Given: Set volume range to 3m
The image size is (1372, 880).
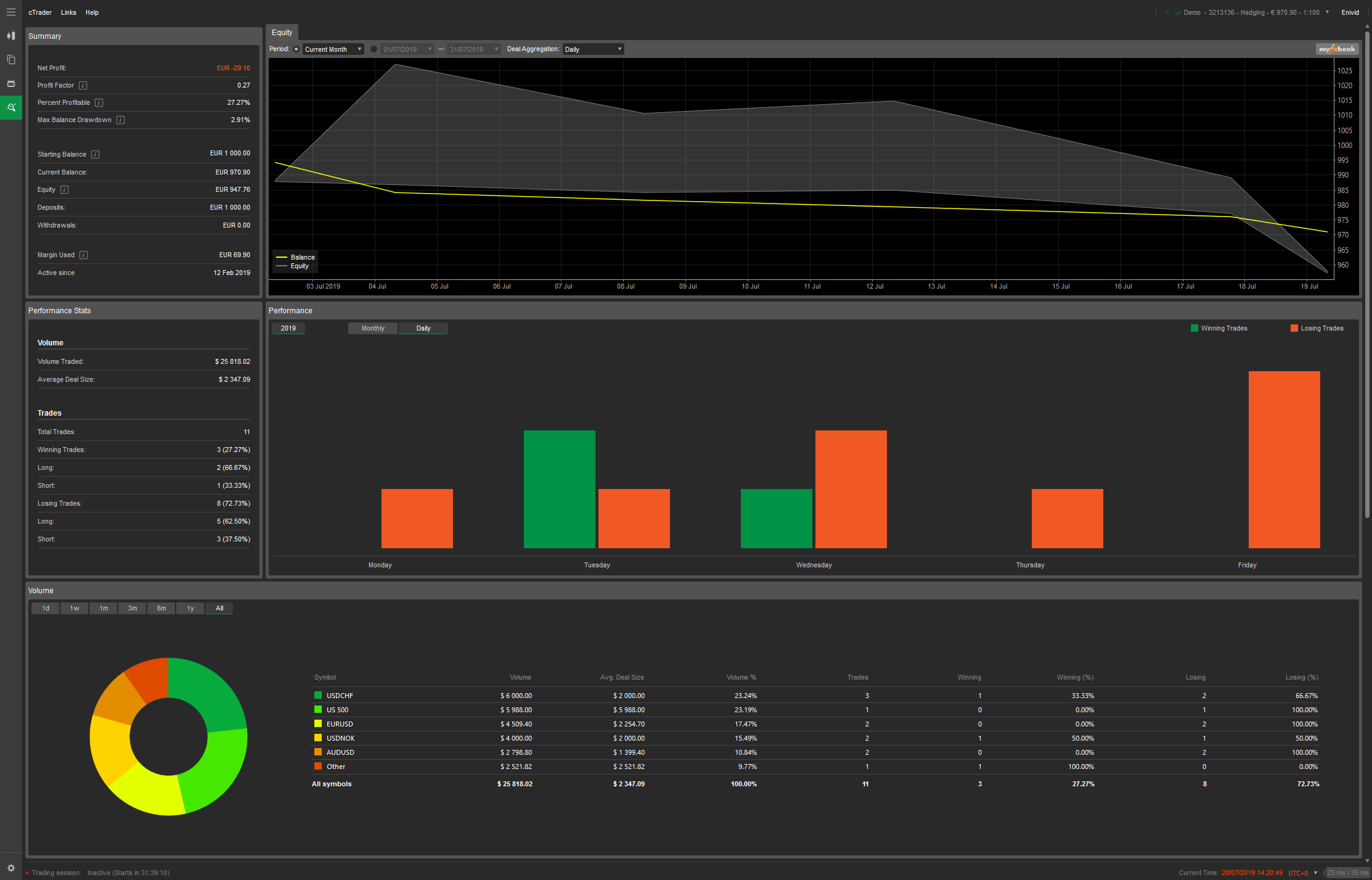Looking at the screenshot, I should click(133, 609).
